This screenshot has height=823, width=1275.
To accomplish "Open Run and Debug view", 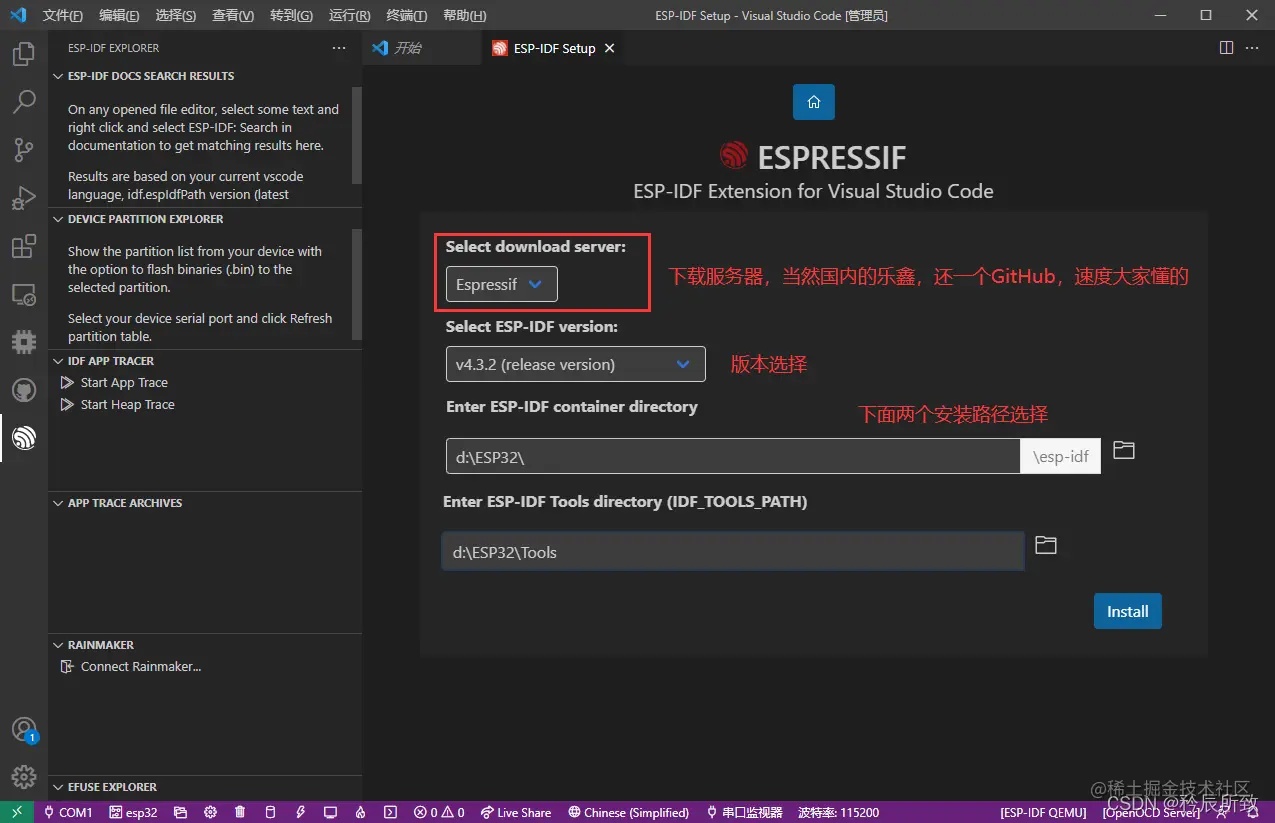I will coord(24,198).
